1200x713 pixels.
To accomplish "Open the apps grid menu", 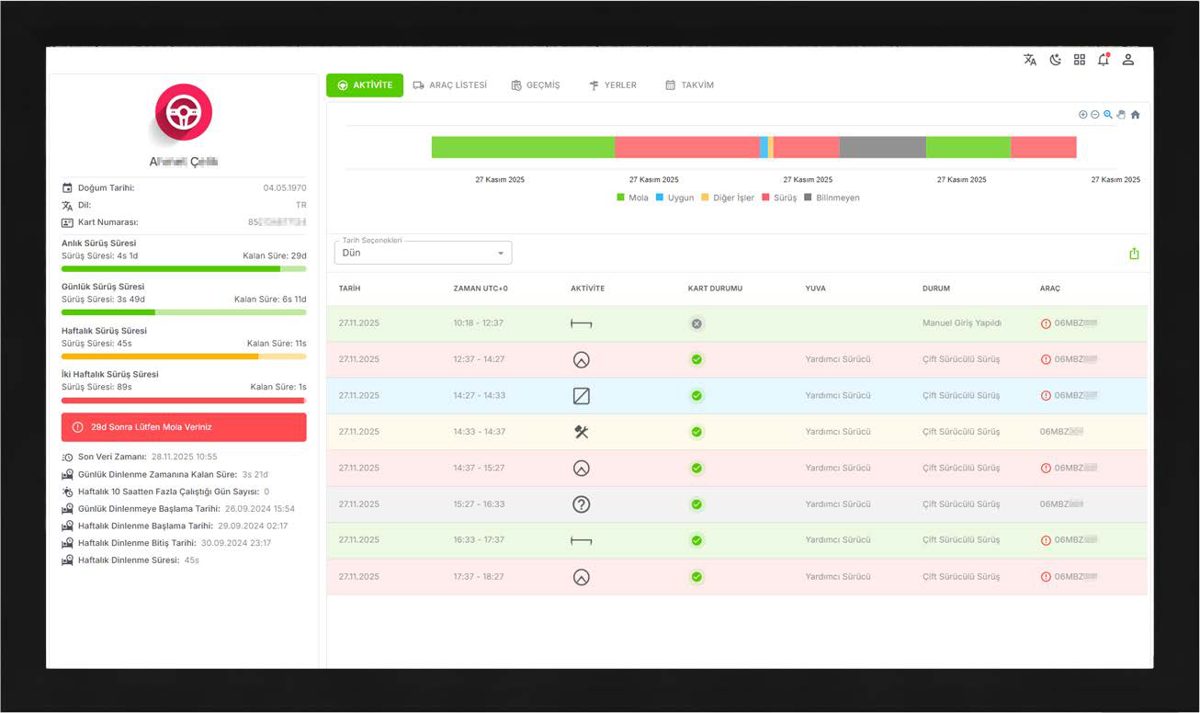I will 1079,60.
